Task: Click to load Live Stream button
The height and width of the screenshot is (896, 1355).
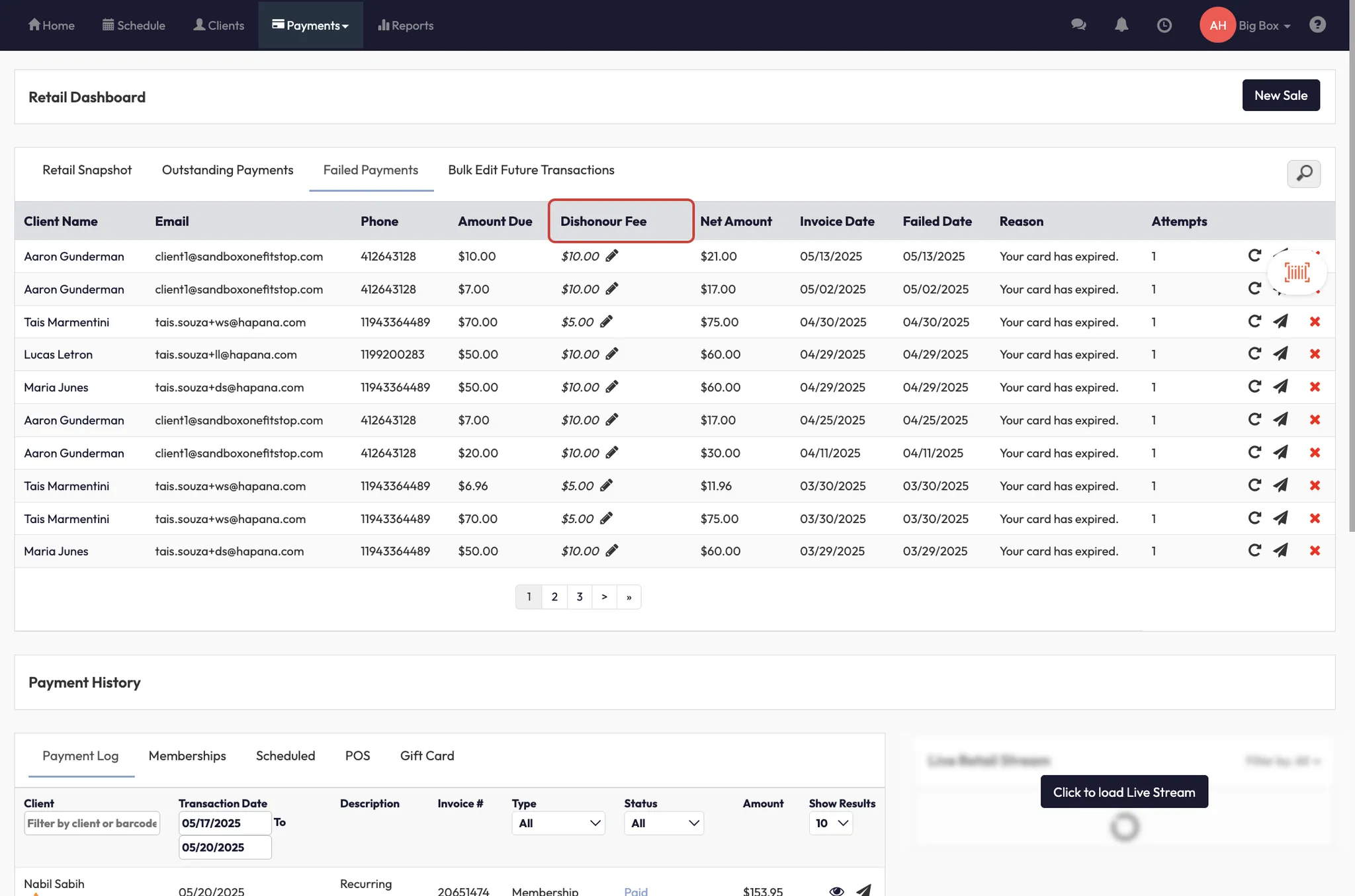Action: pyautogui.click(x=1123, y=792)
